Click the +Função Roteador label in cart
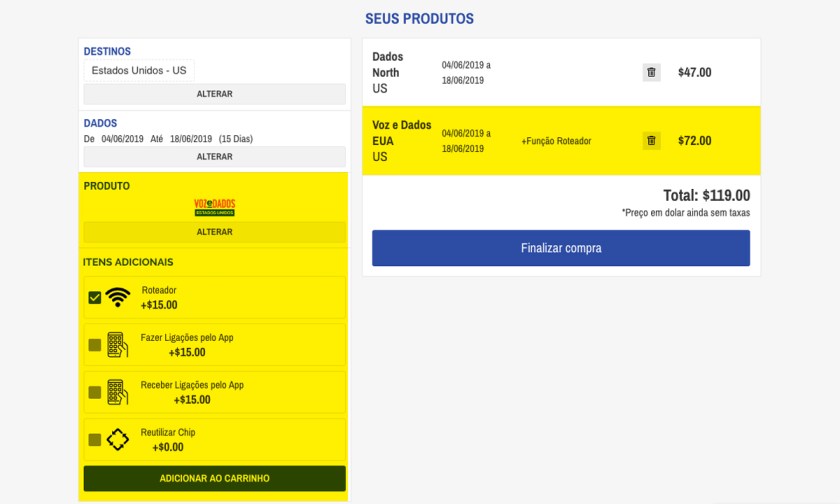This screenshot has height=504, width=840. [x=556, y=141]
